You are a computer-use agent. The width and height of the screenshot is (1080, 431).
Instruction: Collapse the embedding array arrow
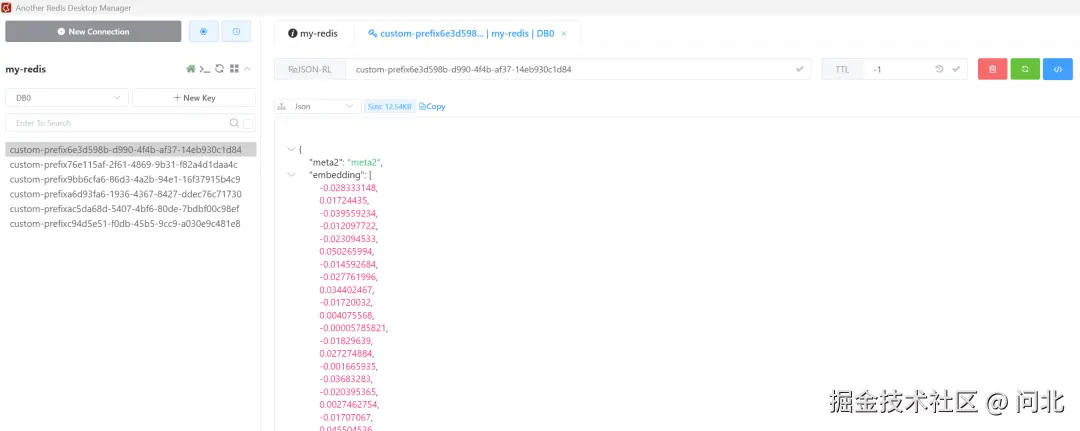291,175
